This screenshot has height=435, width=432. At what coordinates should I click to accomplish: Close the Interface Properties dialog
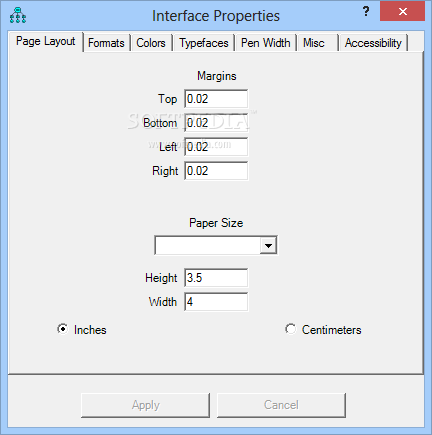point(402,12)
